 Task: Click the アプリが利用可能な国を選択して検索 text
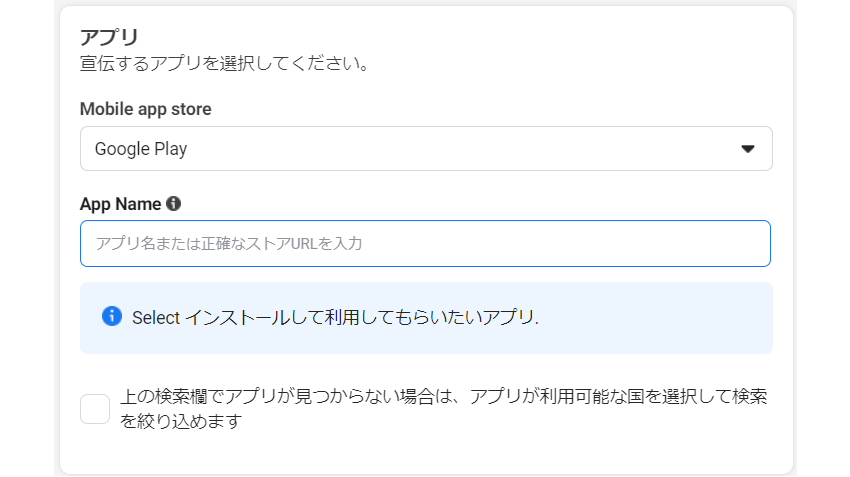coord(618,397)
